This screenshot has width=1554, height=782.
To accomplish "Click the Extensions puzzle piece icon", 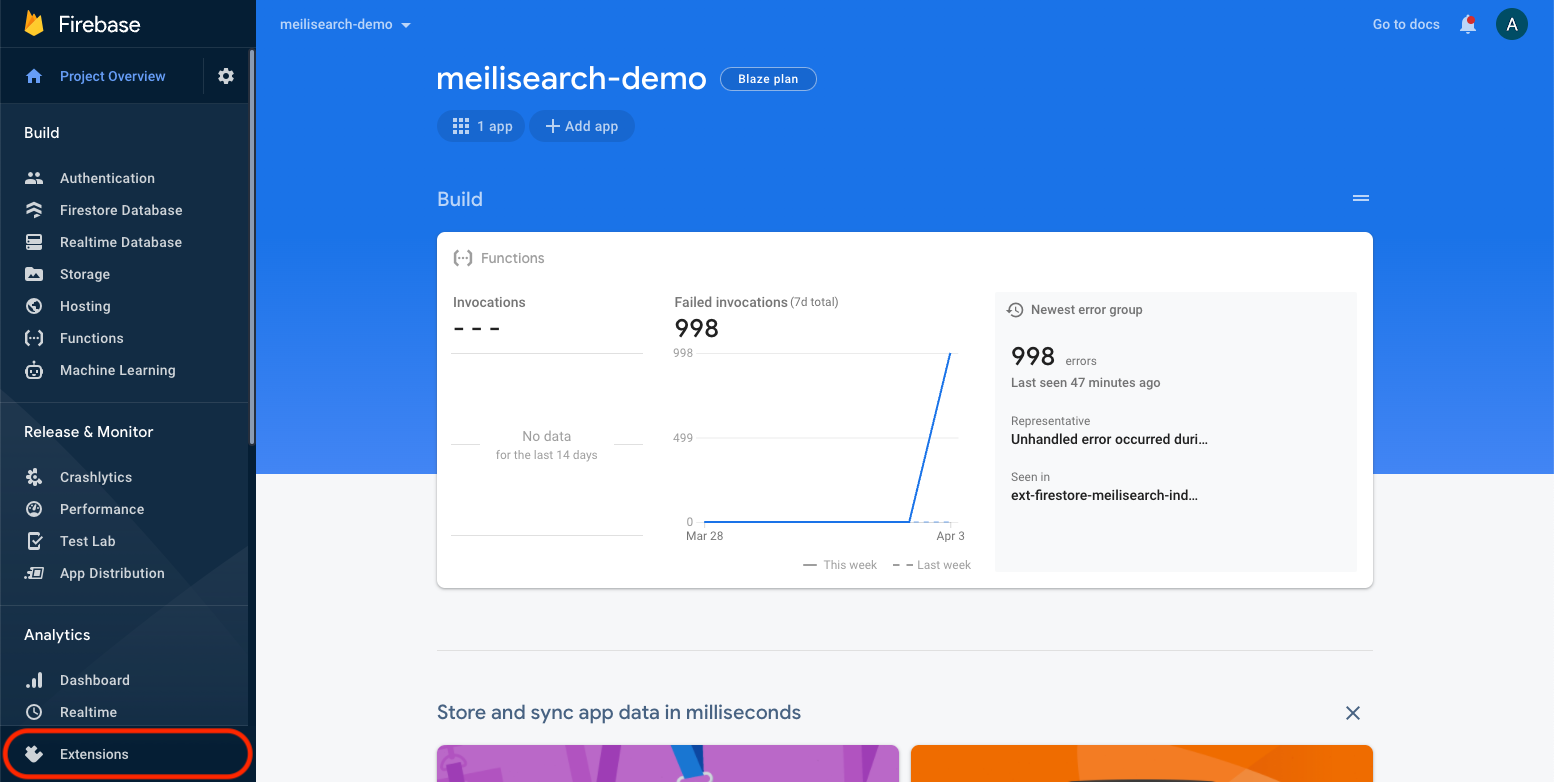I will pyautogui.click(x=34, y=754).
